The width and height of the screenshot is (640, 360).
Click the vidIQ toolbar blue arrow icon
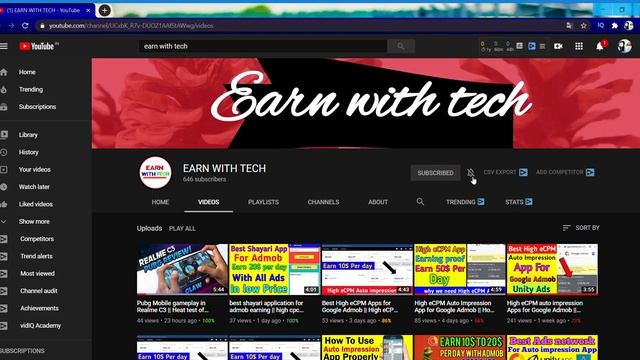coord(532,46)
